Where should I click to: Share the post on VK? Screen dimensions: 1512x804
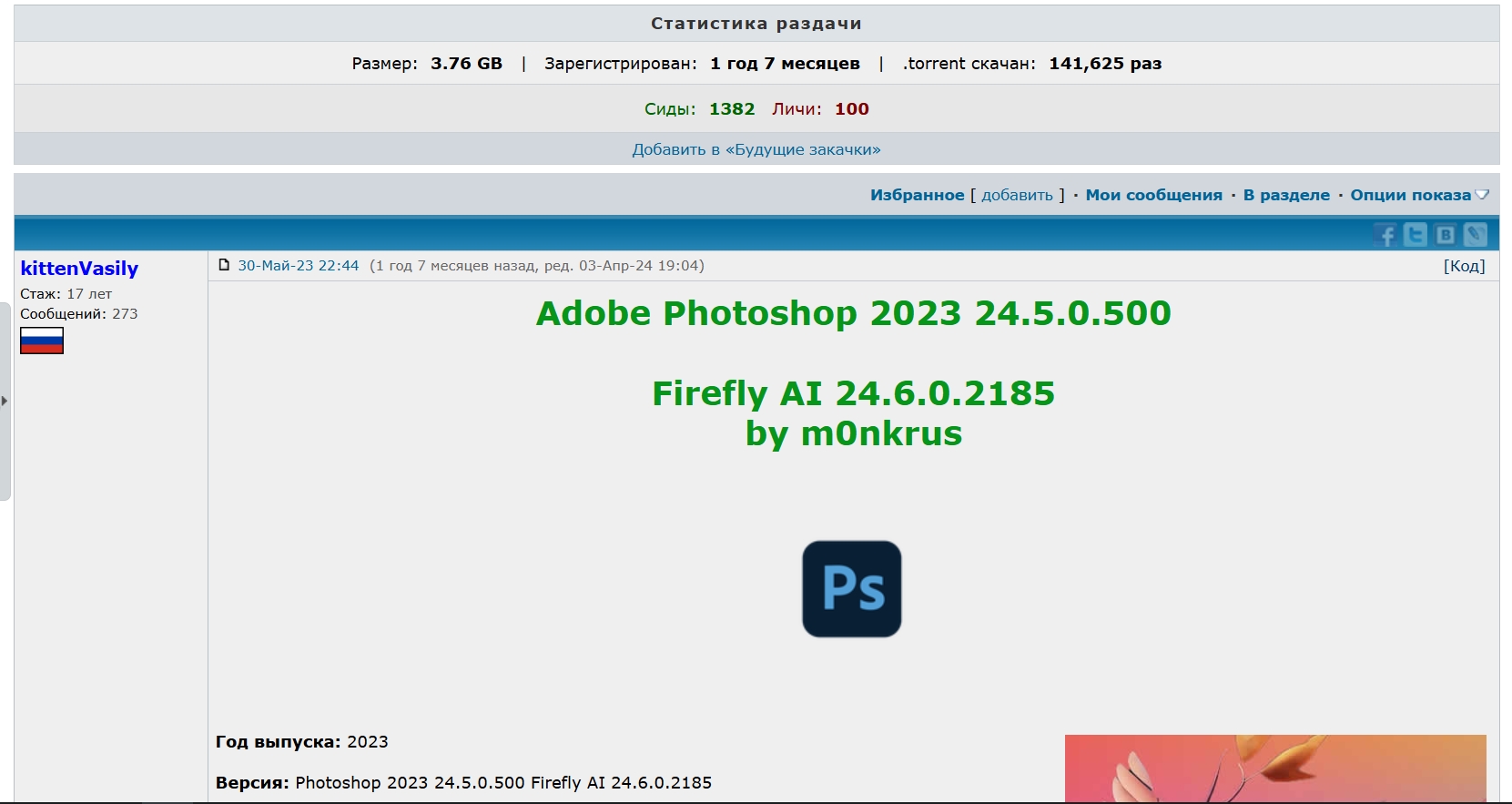1445,235
